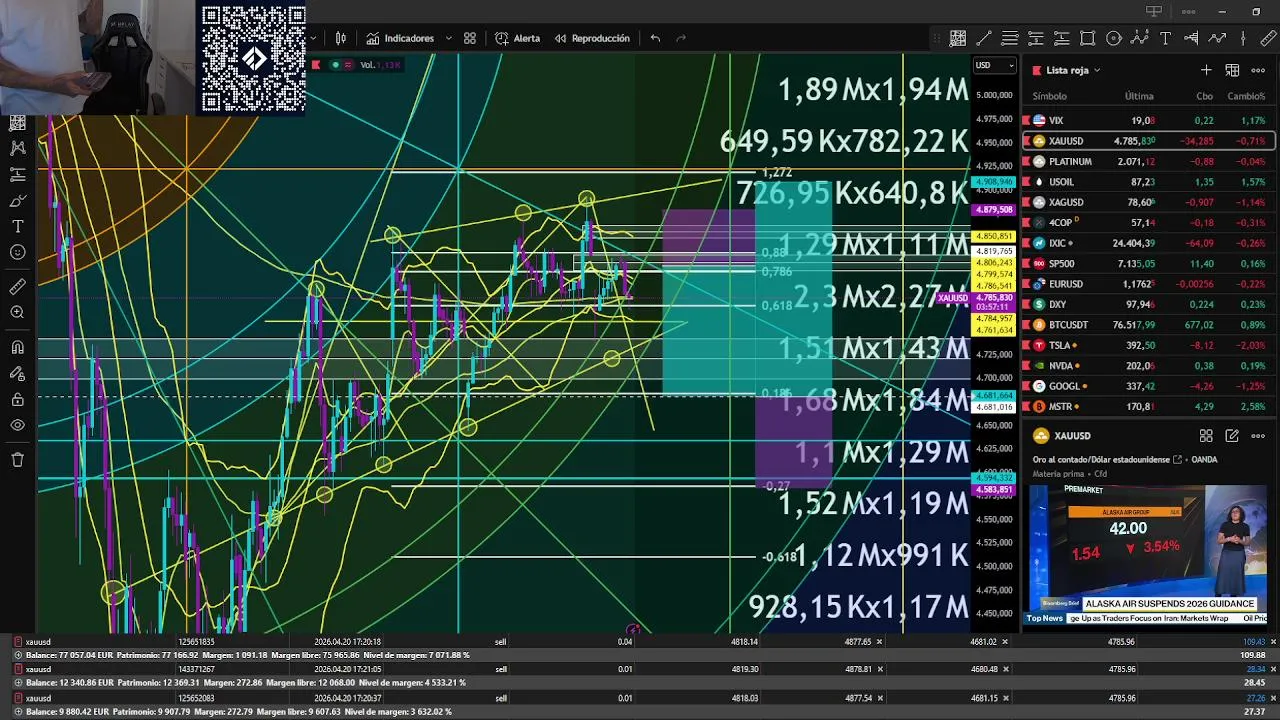
Task: Sort watchlist by Símbolo column
Action: point(1049,96)
